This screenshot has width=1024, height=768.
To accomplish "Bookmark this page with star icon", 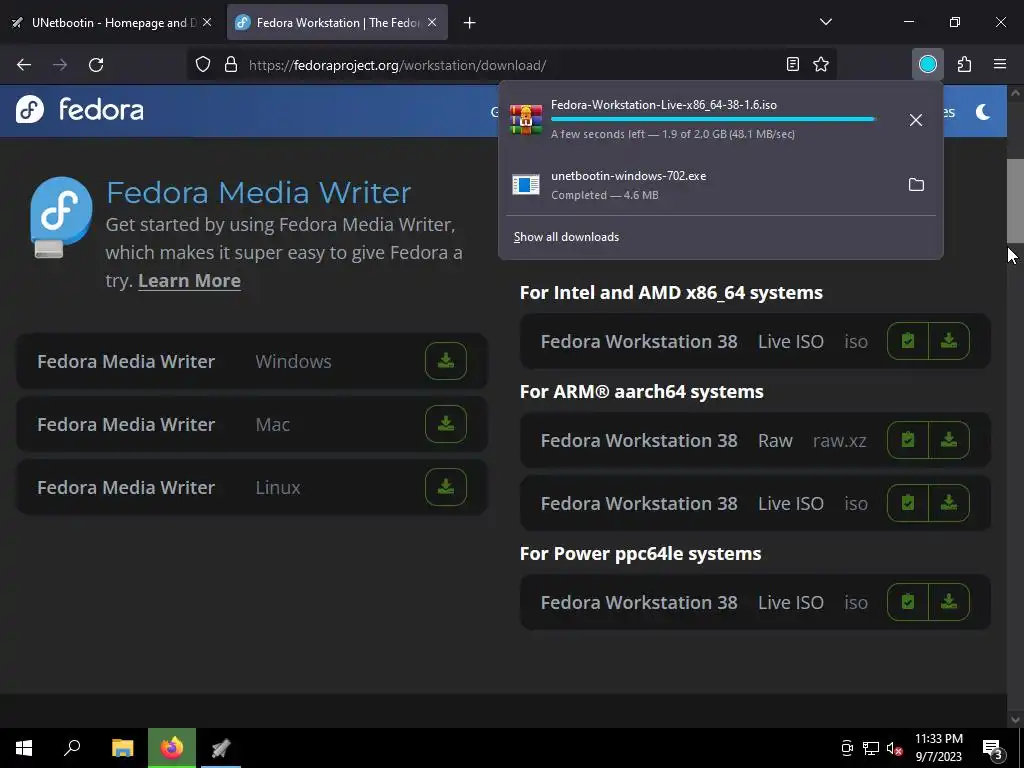I will point(821,64).
